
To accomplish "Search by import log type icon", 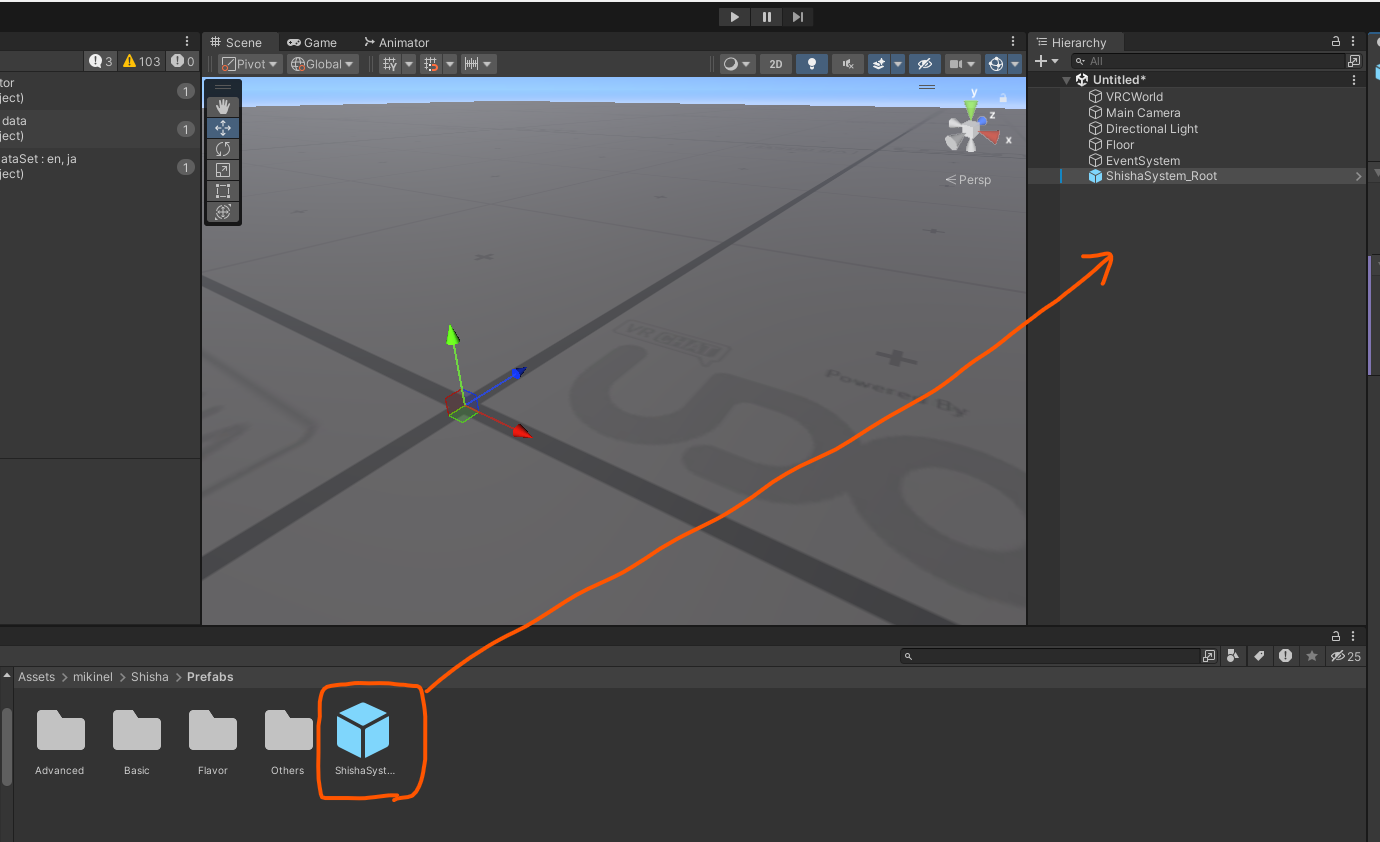I will (1286, 656).
